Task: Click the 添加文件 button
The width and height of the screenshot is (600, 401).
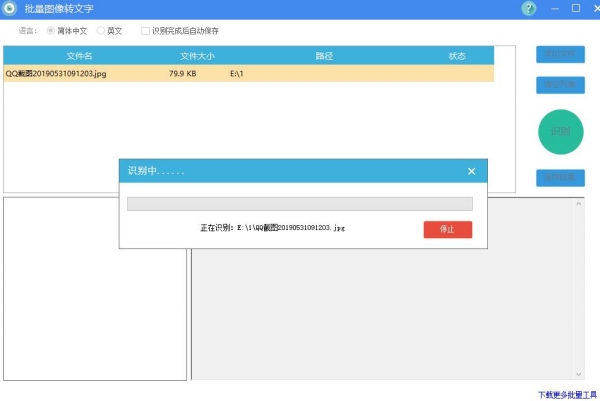Action: [560, 54]
